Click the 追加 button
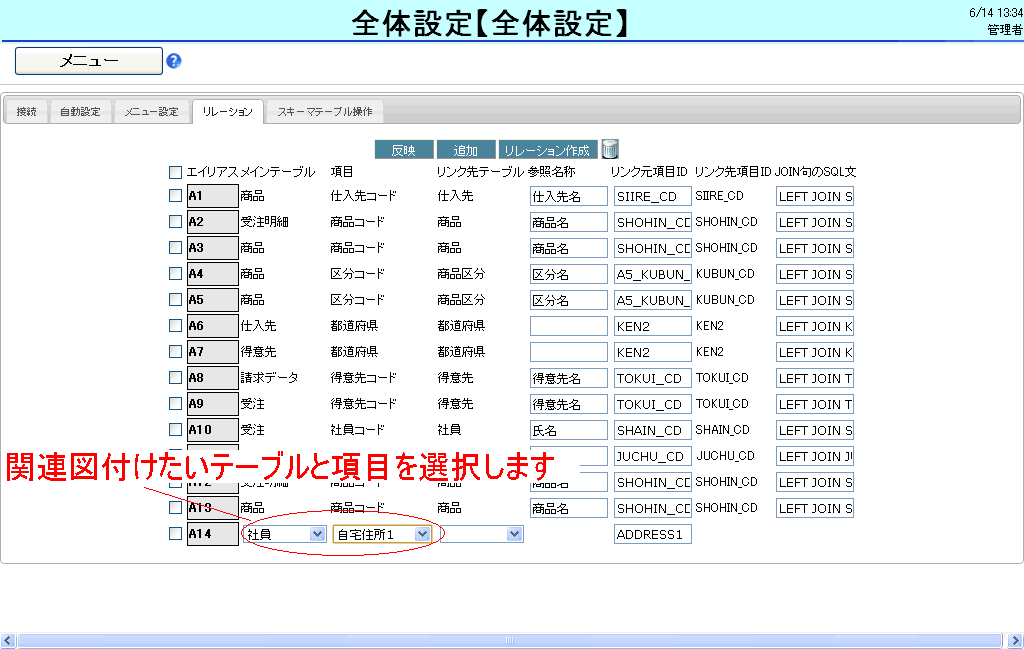 (x=465, y=150)
